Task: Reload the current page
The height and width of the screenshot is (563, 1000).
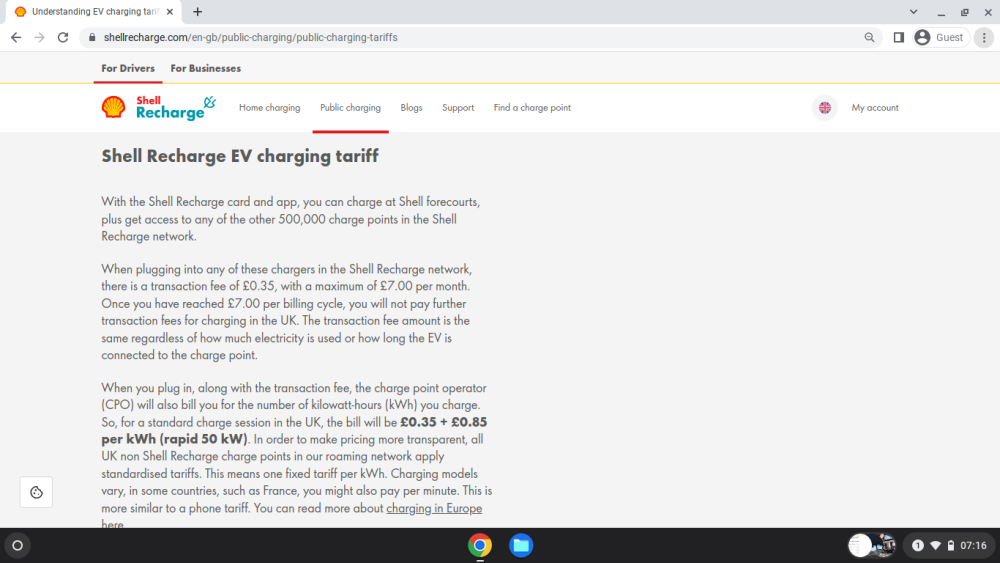Action: 62,38
